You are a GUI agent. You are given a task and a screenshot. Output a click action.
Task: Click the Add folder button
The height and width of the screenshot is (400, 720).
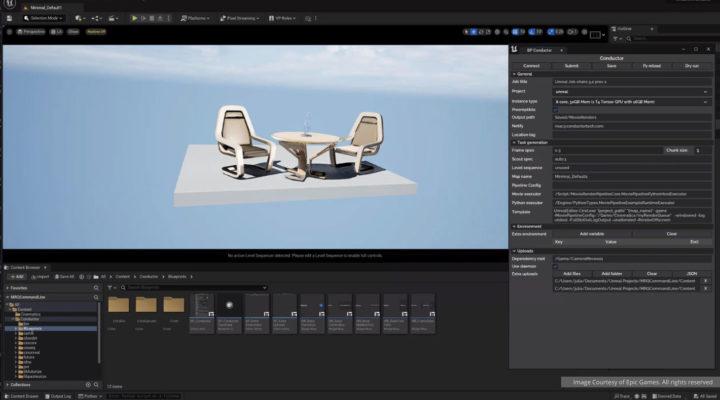point(612,274)
